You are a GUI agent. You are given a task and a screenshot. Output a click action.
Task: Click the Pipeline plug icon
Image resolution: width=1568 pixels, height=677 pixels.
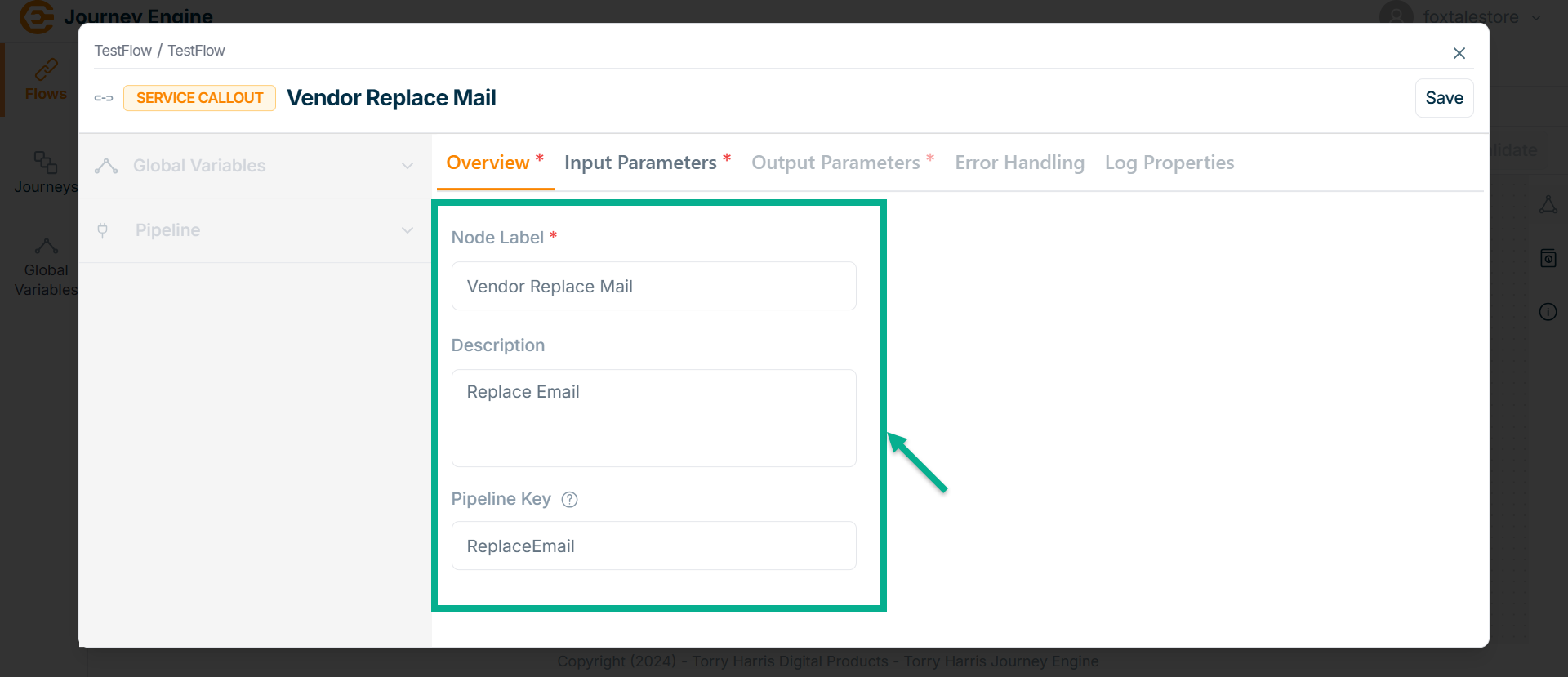(x=103, y=230)
